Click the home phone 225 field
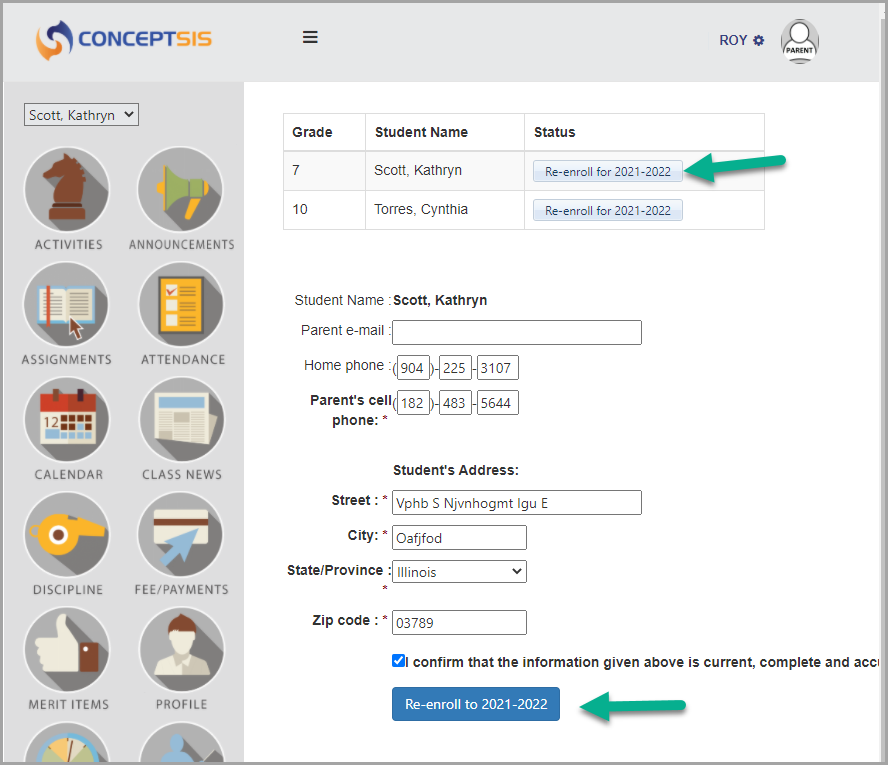 coord(455,367)
